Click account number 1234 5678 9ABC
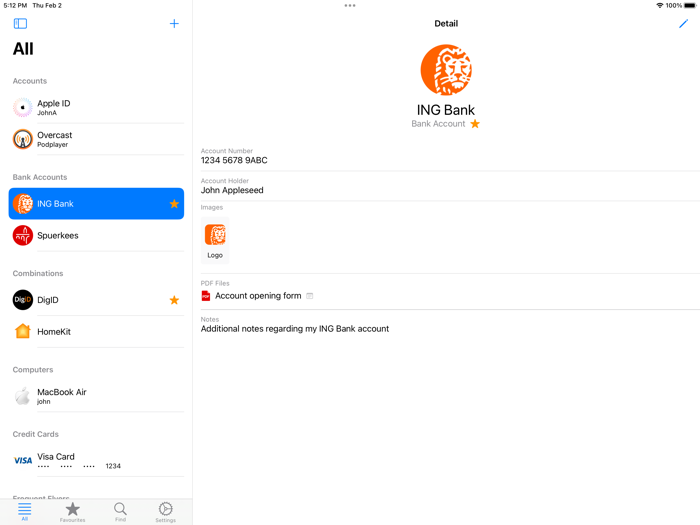Screen dimensions: 700x525 point(234,160)
